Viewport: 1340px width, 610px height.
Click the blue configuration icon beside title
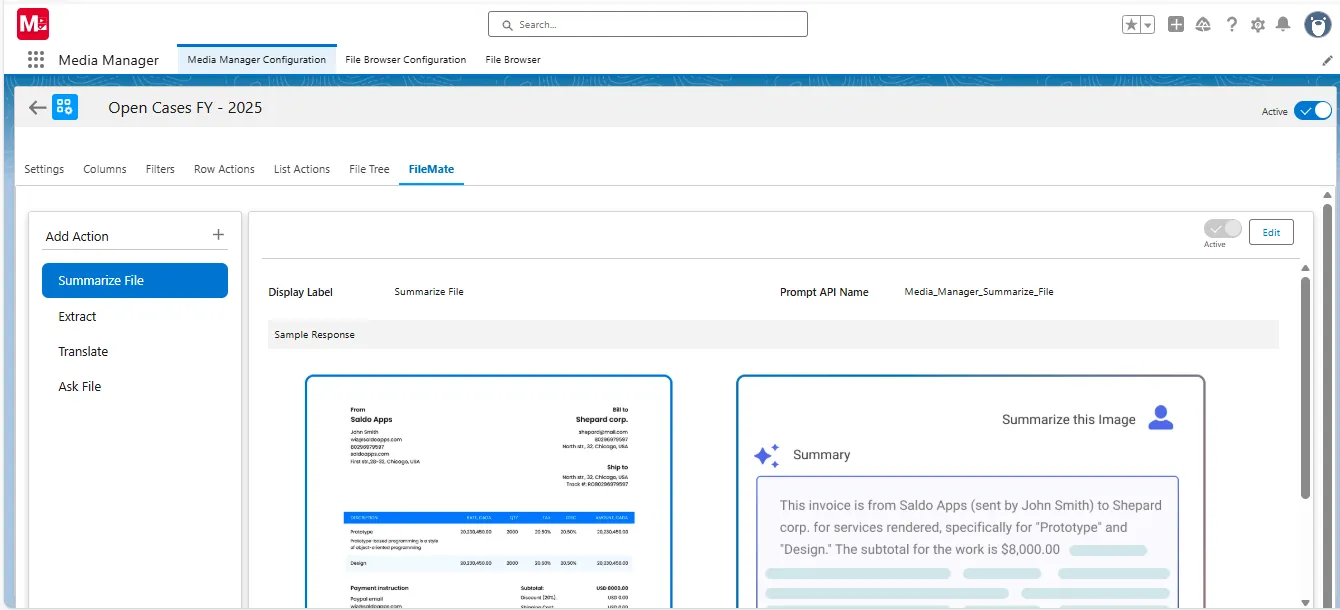tap(65, 107)
